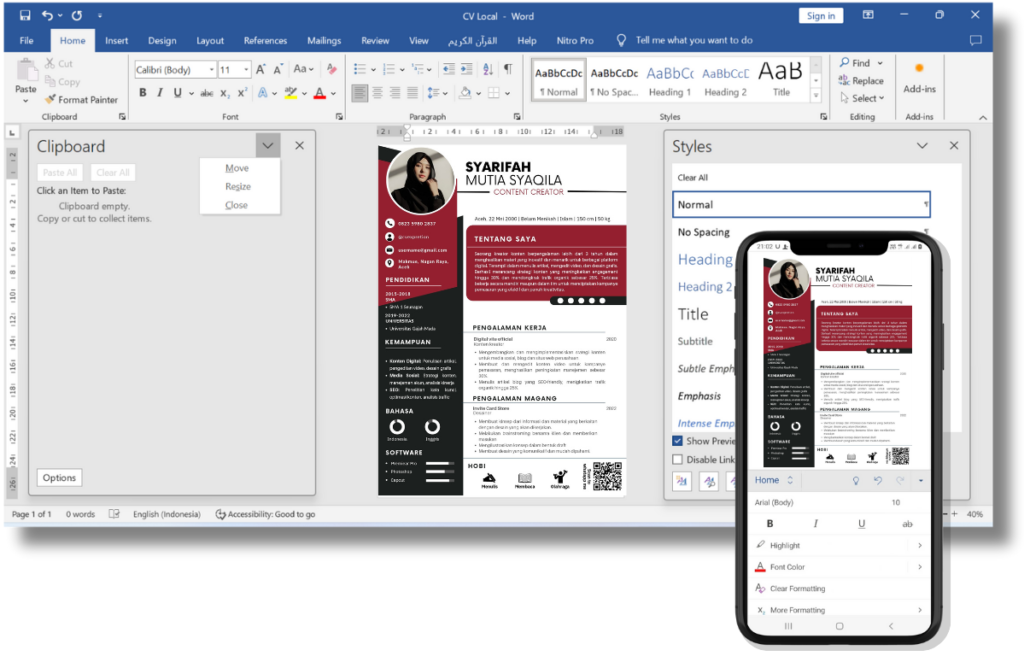This screenshot has width=1024, height=656.
Task: Toggle Italic in the desktop ribbon
Action: pyautogui.click(x=160, y=93)
